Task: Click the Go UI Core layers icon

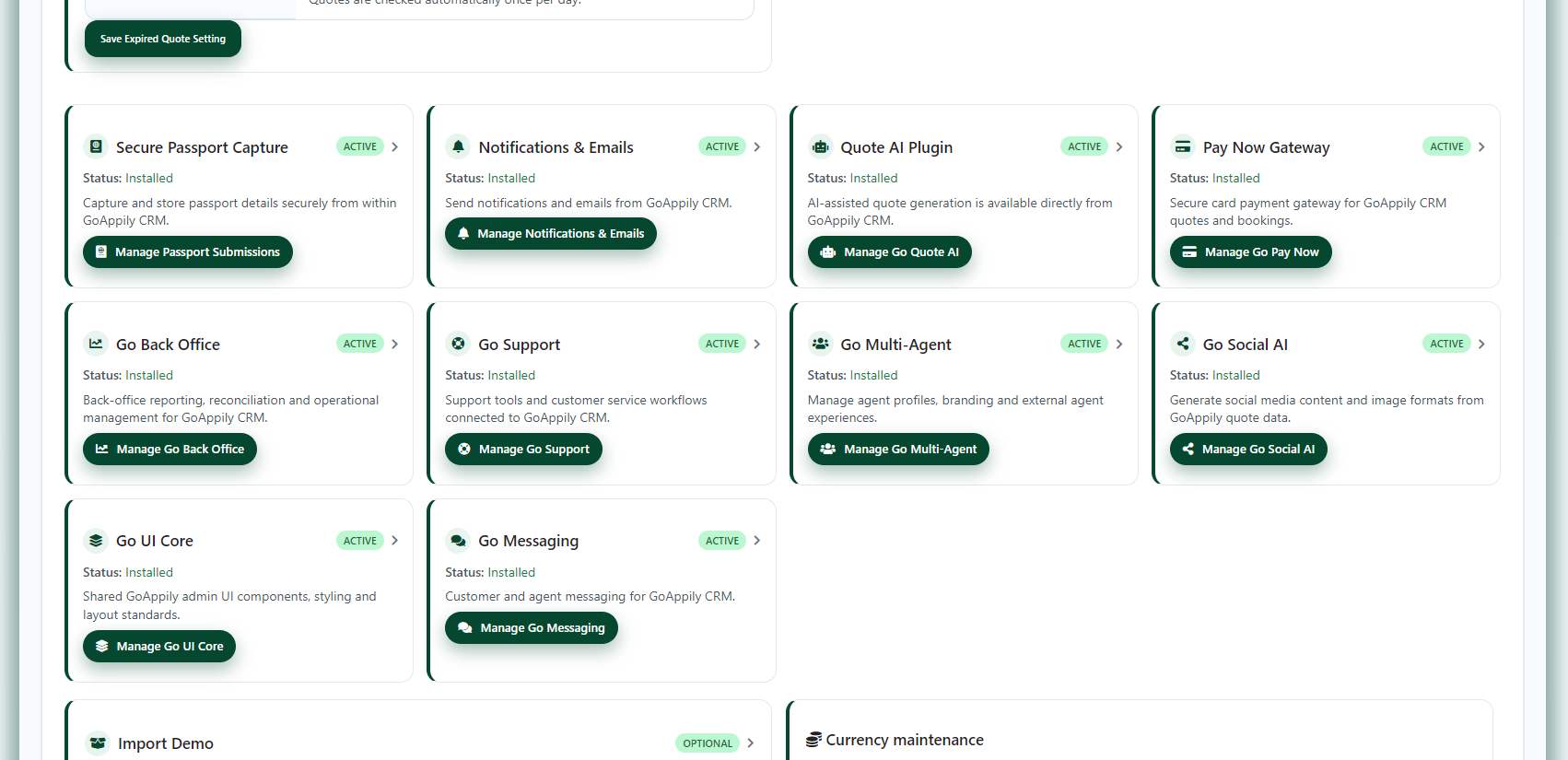Action: point(96,541)
